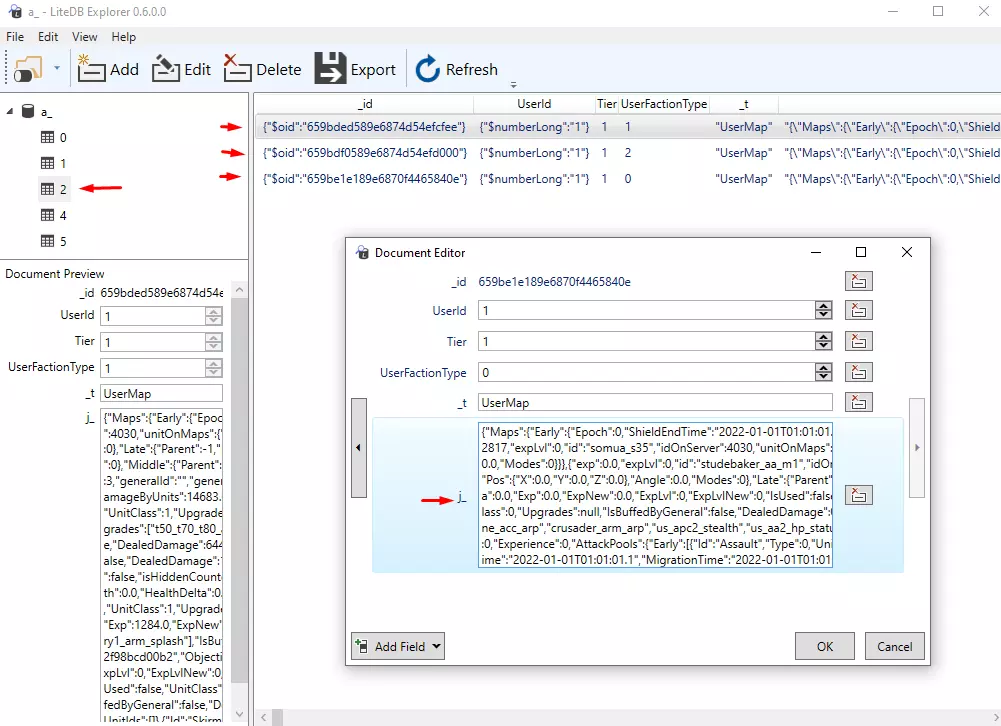
Task: Open the View menu
Action: 85,37
